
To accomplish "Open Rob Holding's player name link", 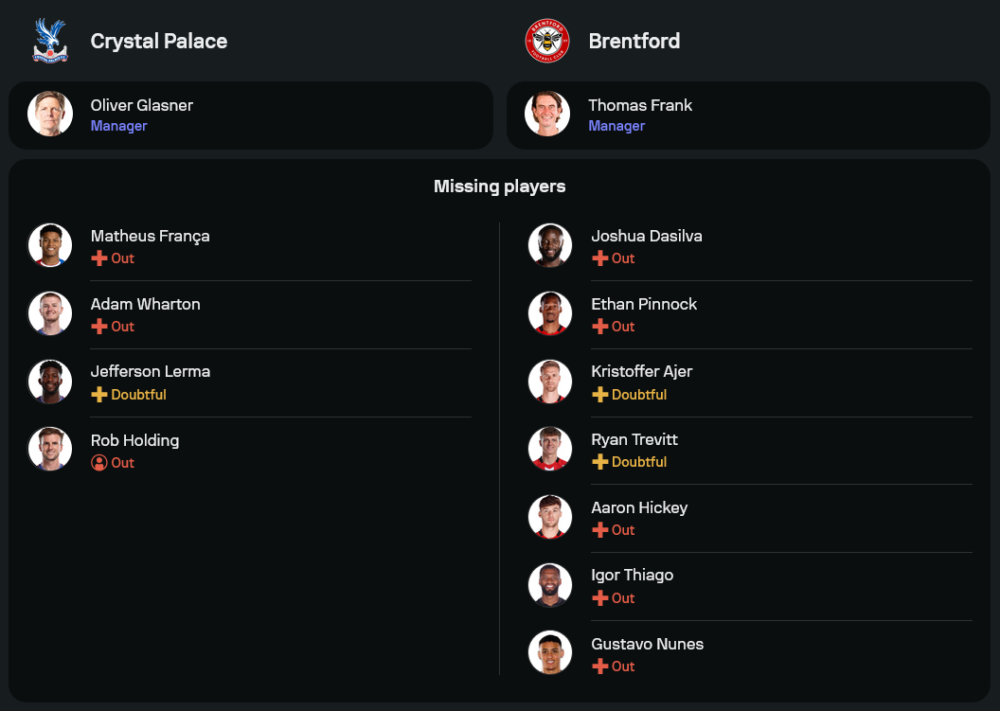I will tap(135, 440).
